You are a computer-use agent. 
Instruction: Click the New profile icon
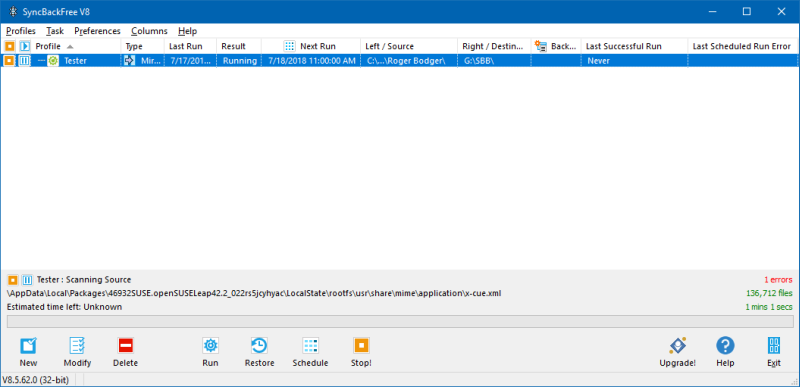(x=28, y=346)
